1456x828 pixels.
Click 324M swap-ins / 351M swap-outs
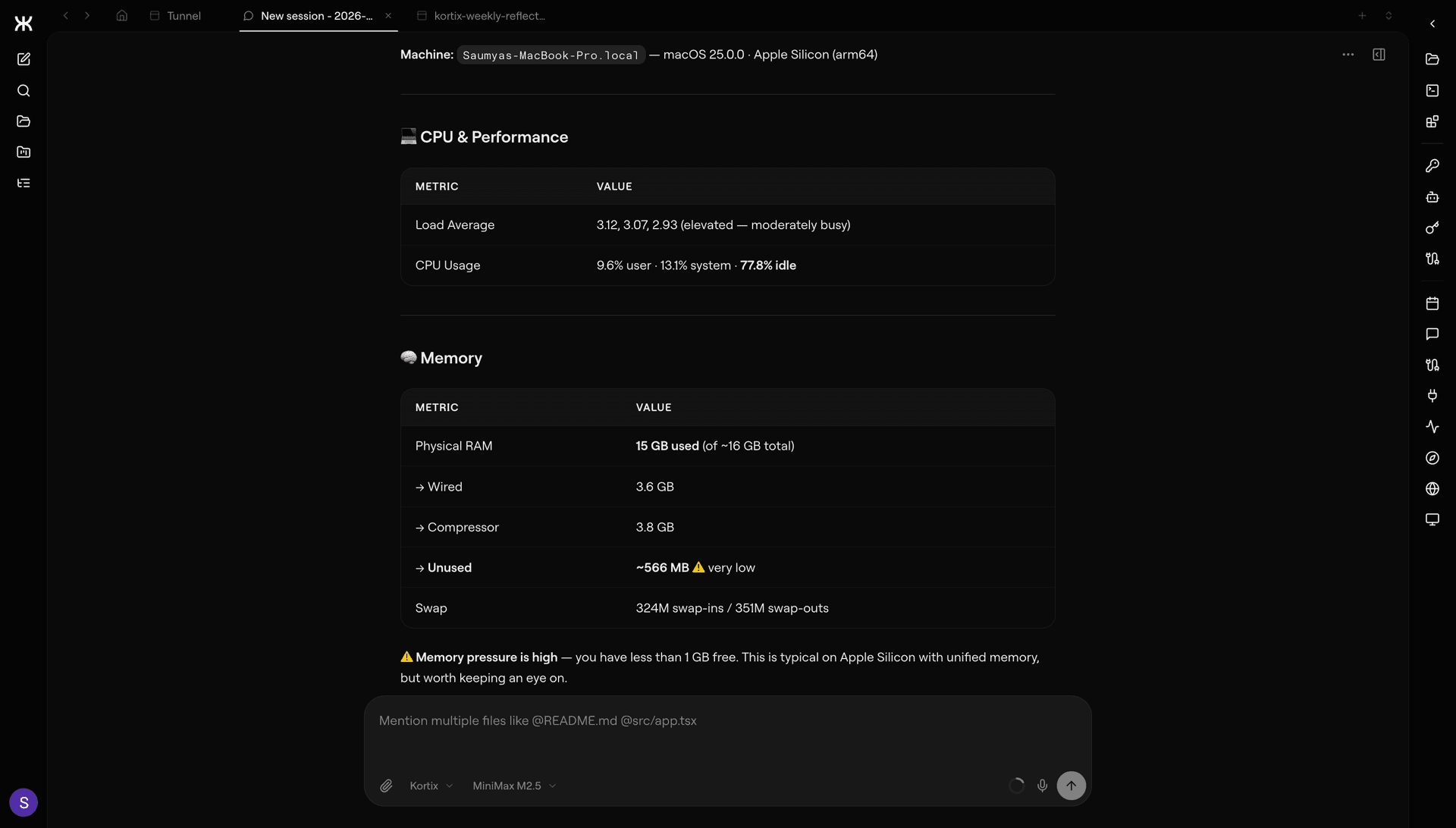click(x=732, y=608)
